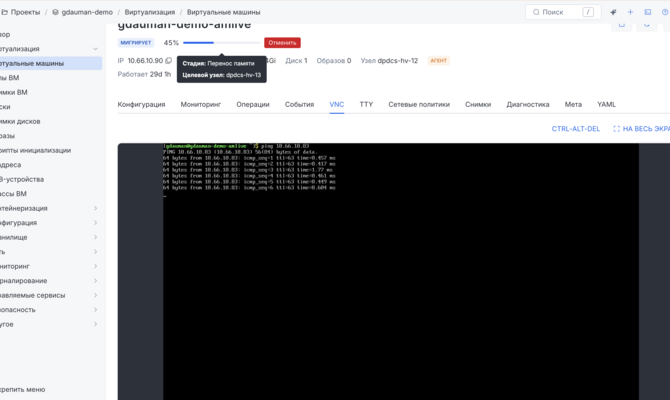Click the АГЕНТ badge
The height and width of the screenshot is (400, 670).
(438, 61)
